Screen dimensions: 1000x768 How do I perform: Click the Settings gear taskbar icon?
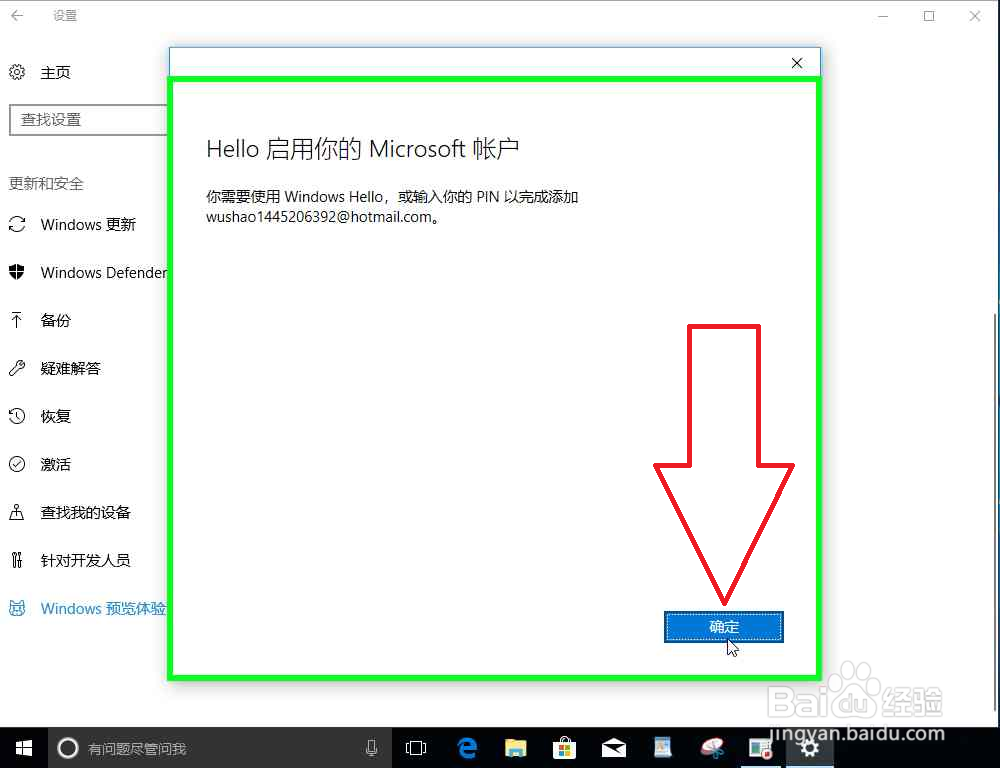click(x=810, y=748)
